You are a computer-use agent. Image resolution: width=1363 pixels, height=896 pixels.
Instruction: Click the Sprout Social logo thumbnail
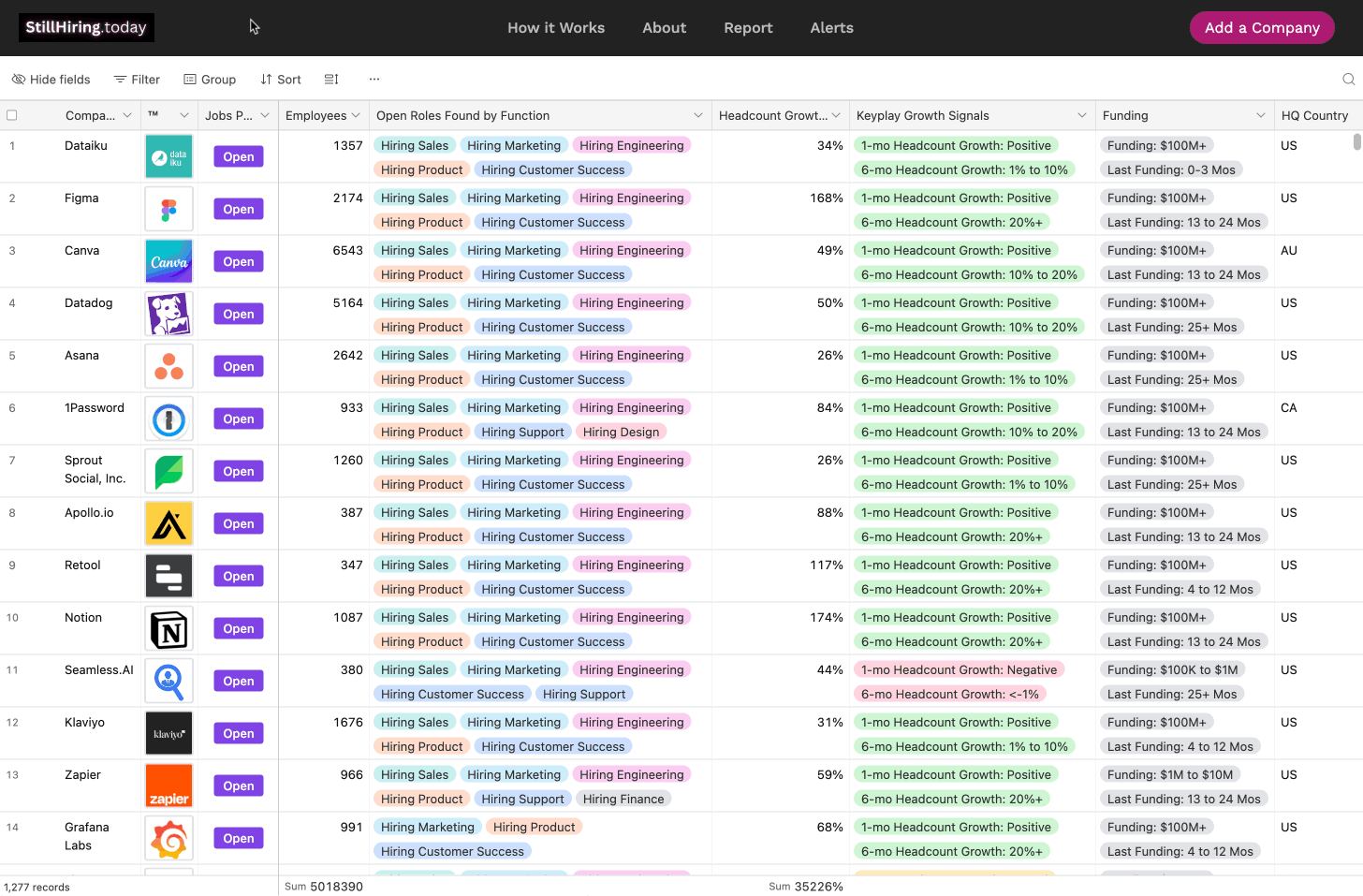[169, 471]
